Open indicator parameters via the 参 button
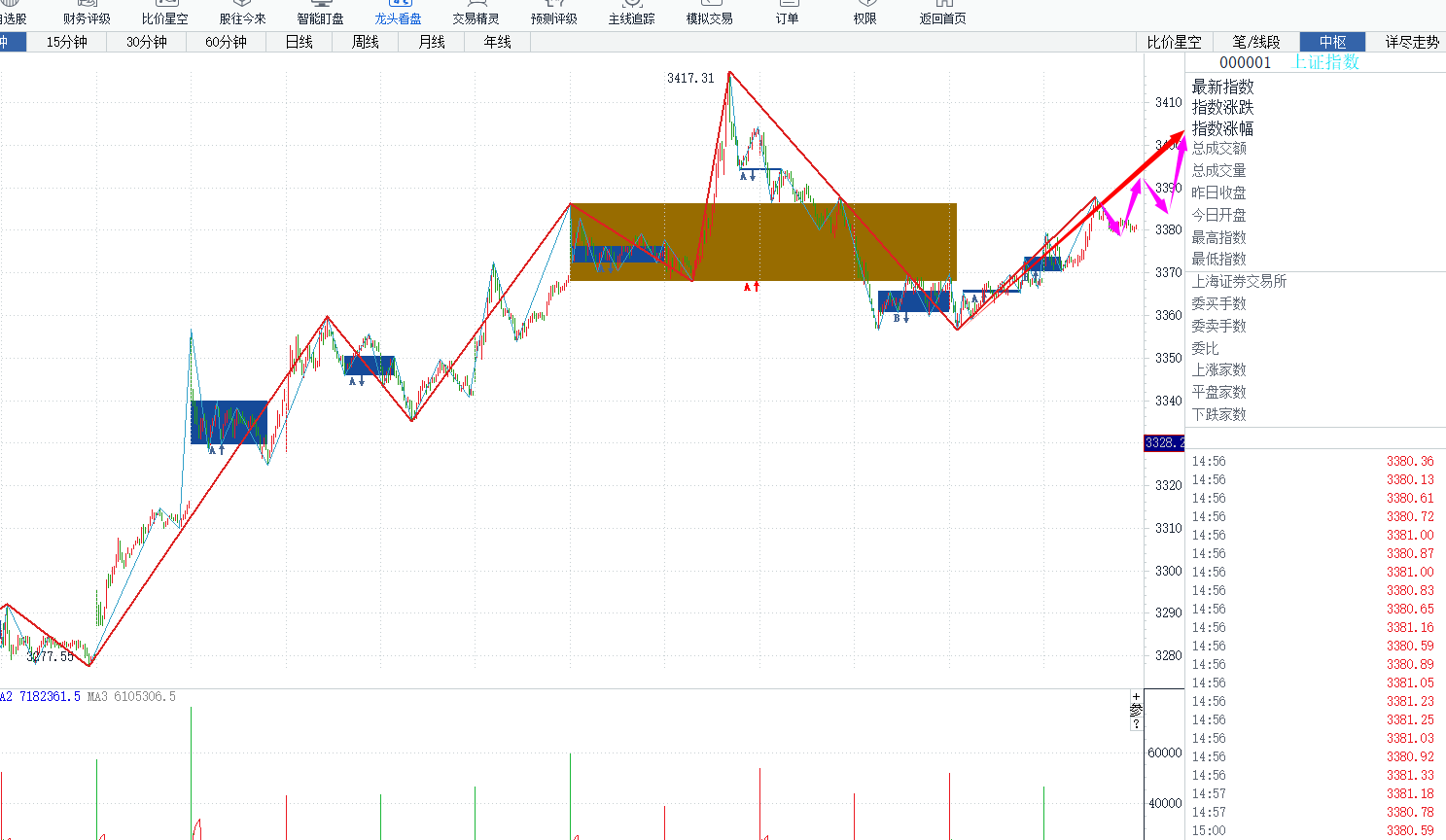 pyautogui.click(x=1136, y=710)
